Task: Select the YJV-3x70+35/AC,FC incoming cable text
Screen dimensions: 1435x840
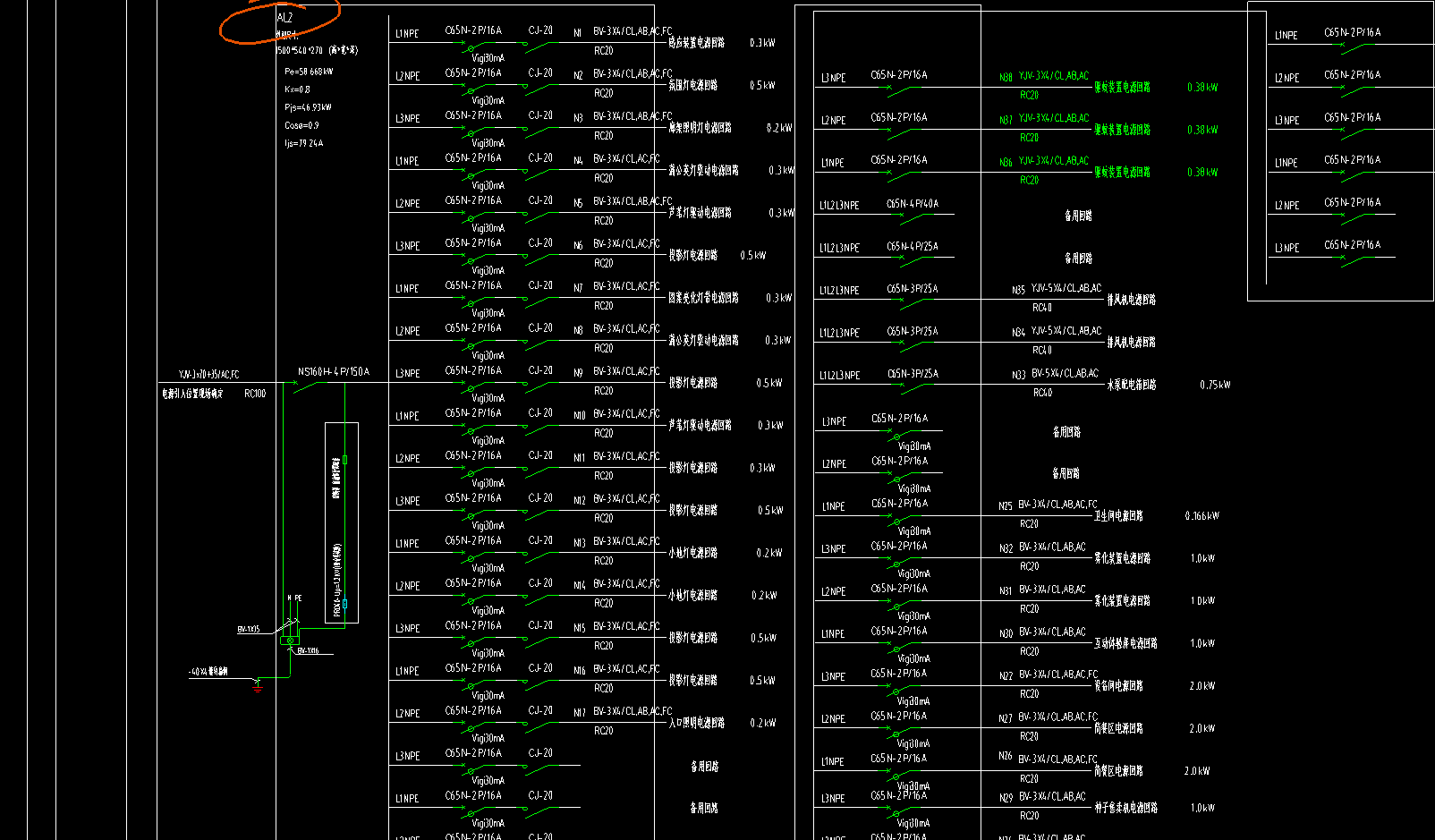Action: pos(208,375)
